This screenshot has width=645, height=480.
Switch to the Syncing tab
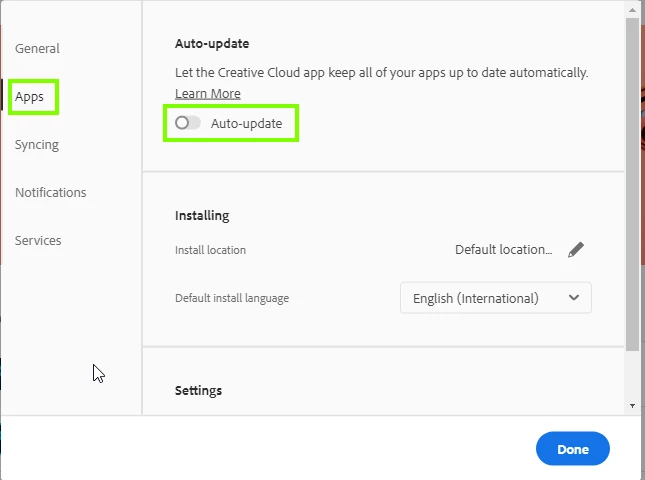pyautogui.click(x=37, y=145)
